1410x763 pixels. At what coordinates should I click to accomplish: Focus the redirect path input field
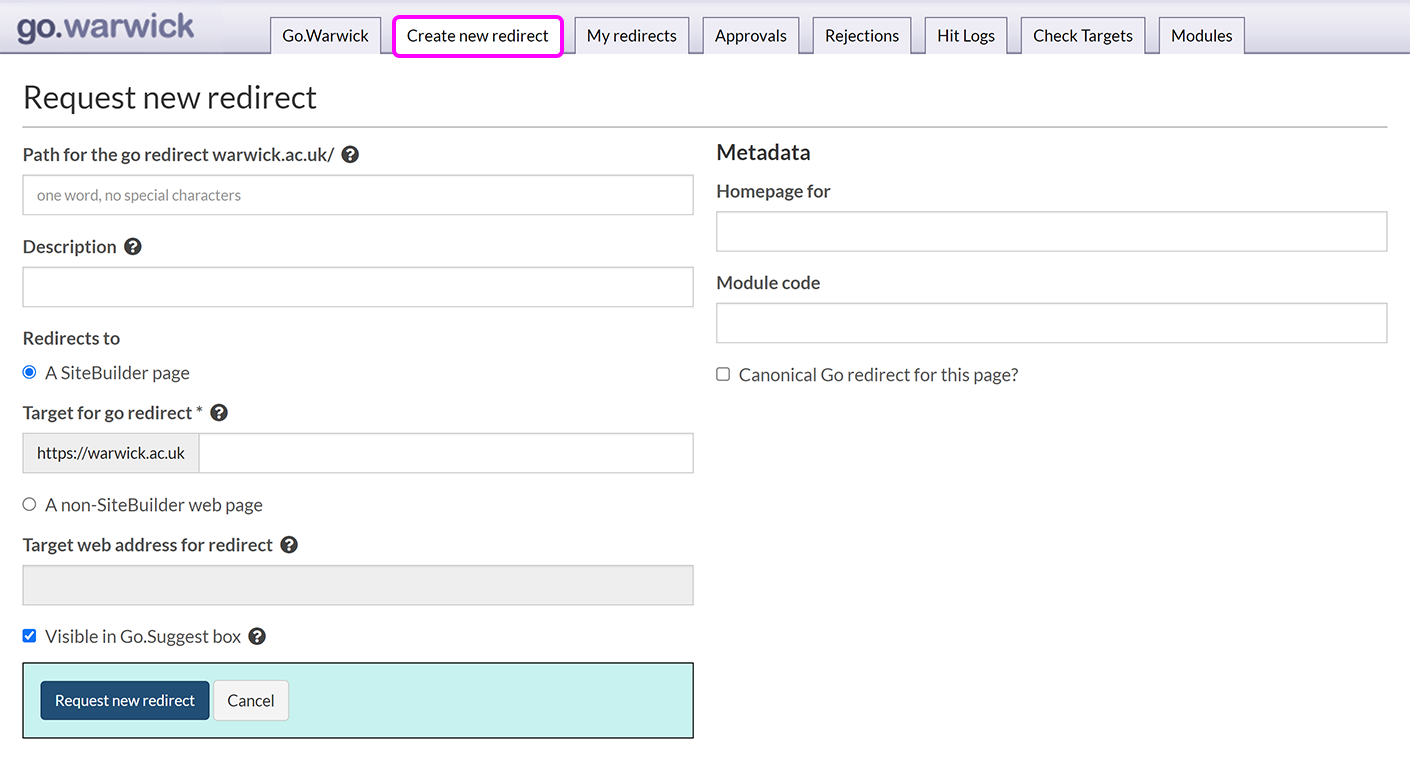[x=357, y=195]
